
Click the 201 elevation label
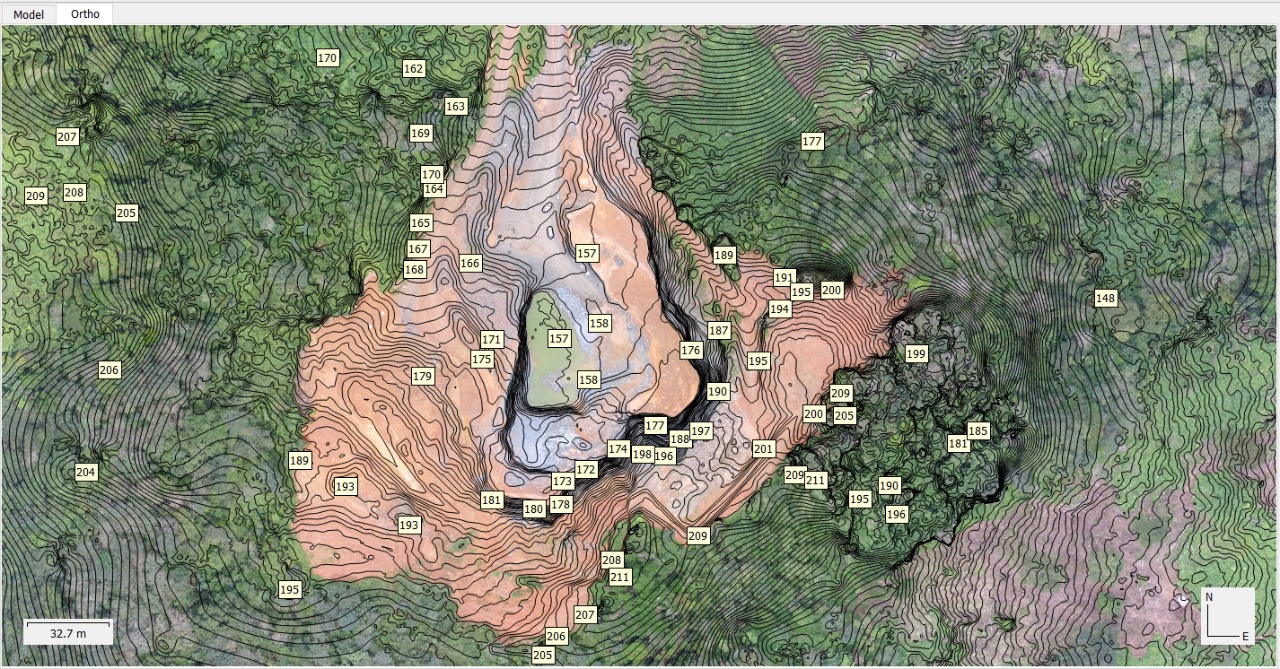pos(764,449)
